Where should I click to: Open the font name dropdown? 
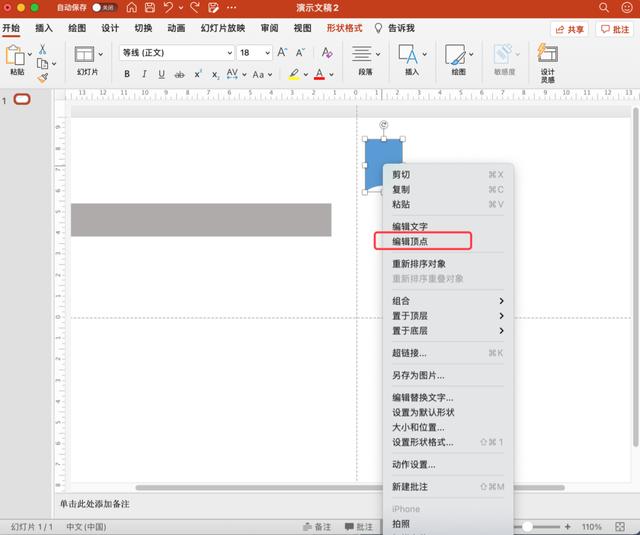[x=230, y=53]
